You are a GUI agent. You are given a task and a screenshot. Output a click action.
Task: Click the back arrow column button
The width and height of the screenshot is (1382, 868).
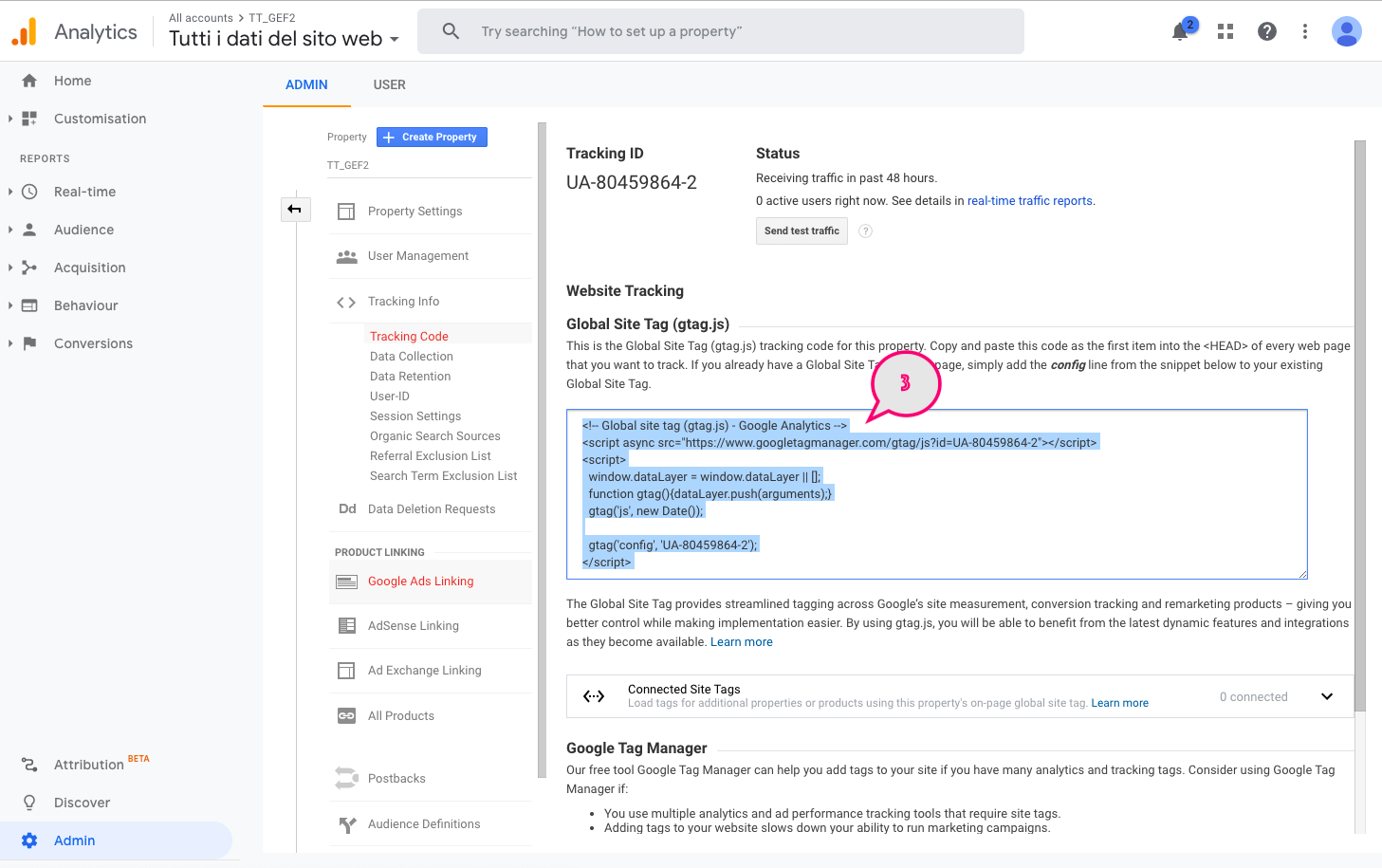(x=295, y=209)
